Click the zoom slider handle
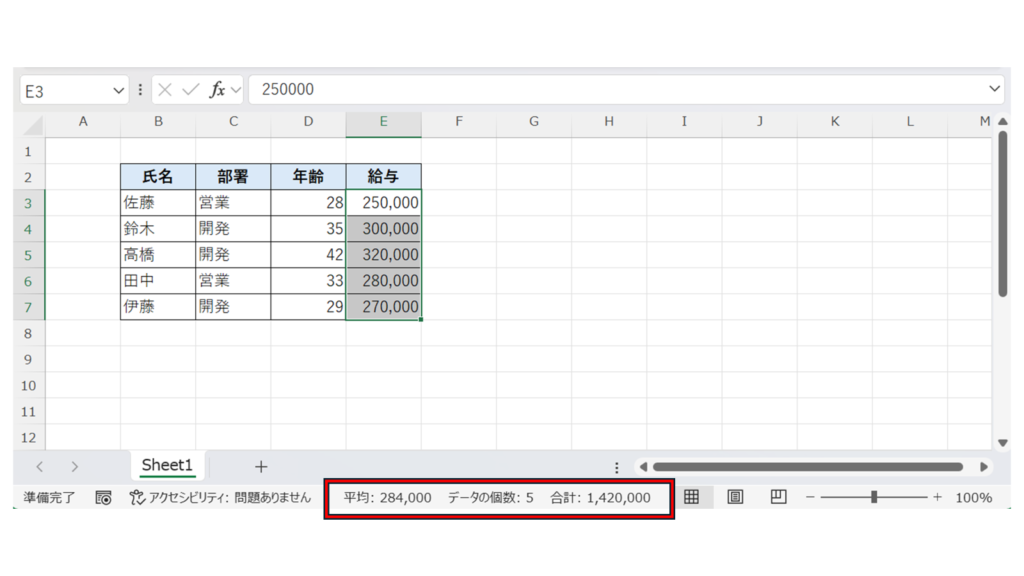 coord(874,497)
